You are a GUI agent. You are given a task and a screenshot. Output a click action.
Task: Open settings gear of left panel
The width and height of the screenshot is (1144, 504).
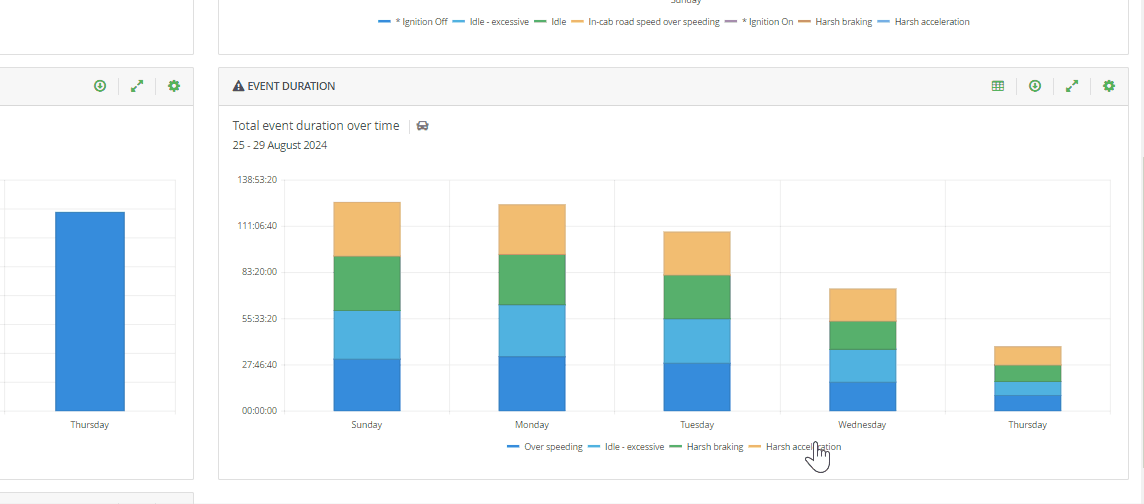[174, 86]
